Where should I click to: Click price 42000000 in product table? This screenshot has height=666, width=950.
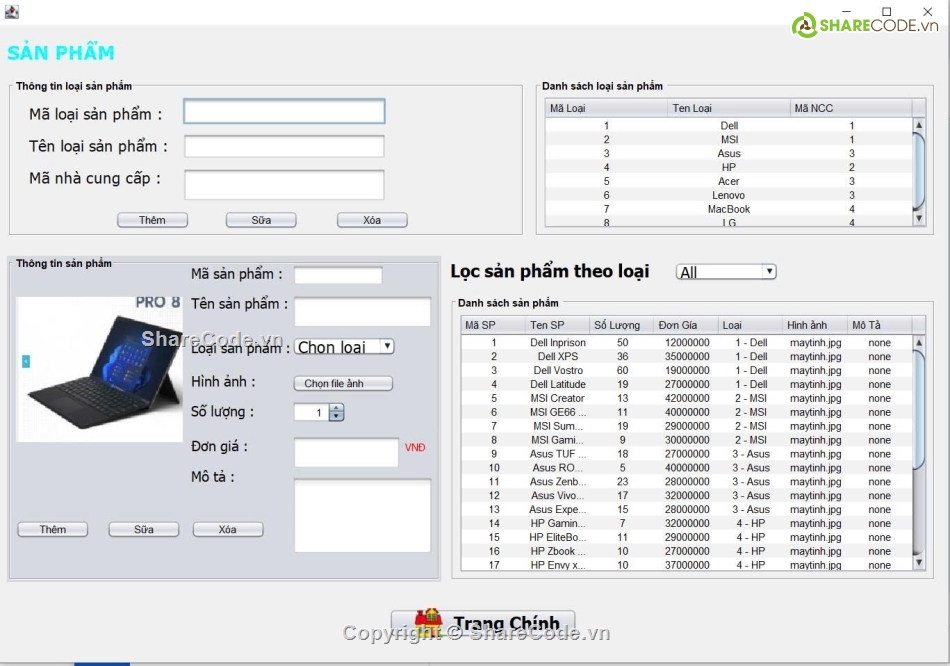click(x=687, y=398)
